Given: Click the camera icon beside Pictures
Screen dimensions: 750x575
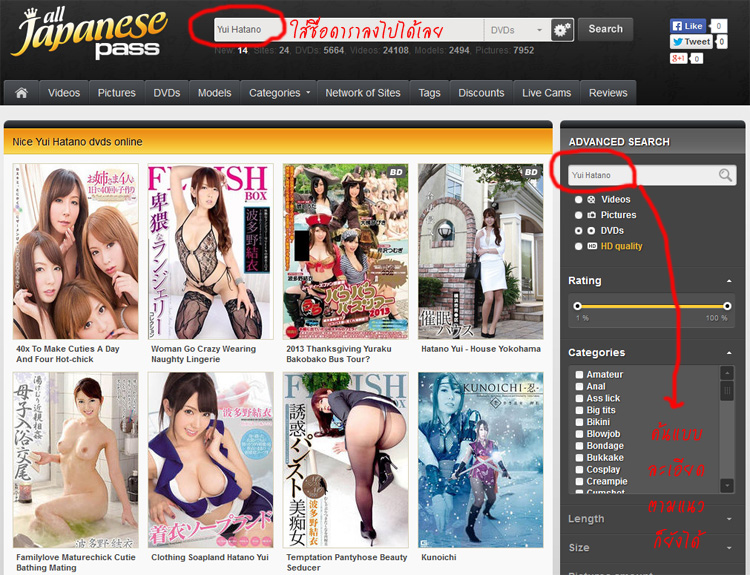Looking at the screenshot, I should (x=591, y=215).
